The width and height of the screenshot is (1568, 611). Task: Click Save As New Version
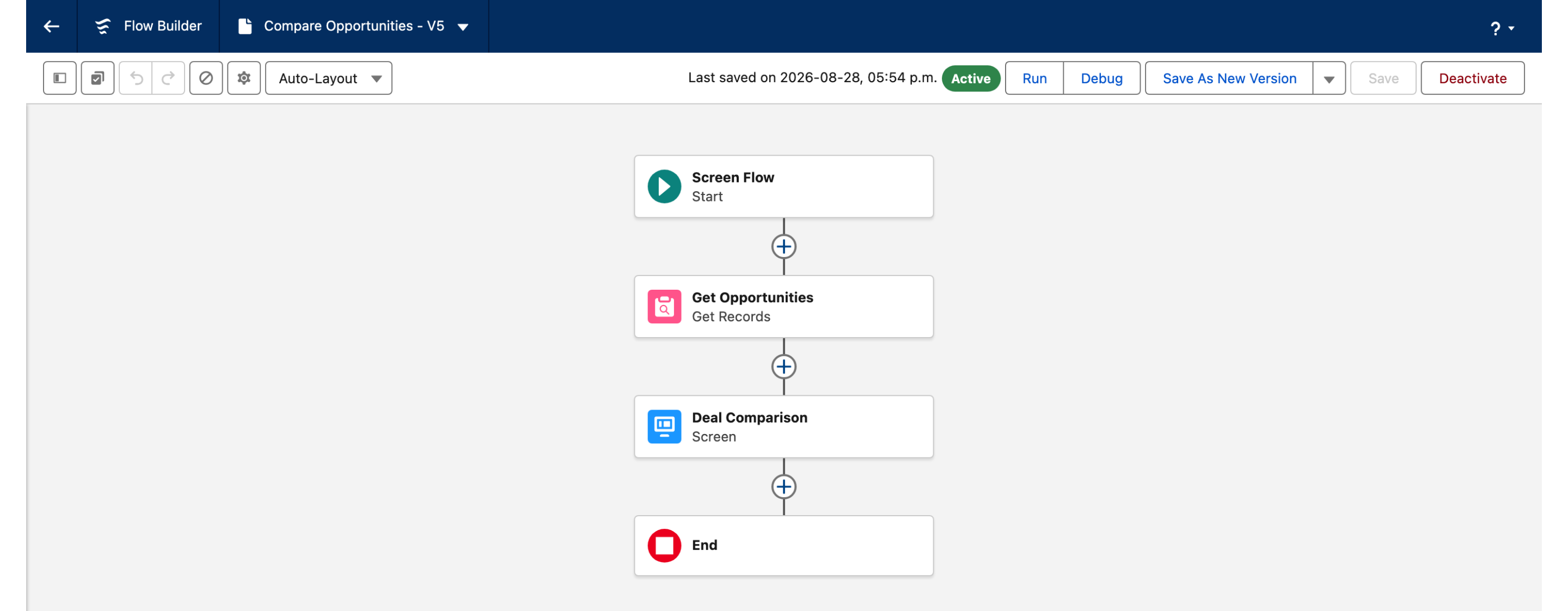coord(1229,78)
